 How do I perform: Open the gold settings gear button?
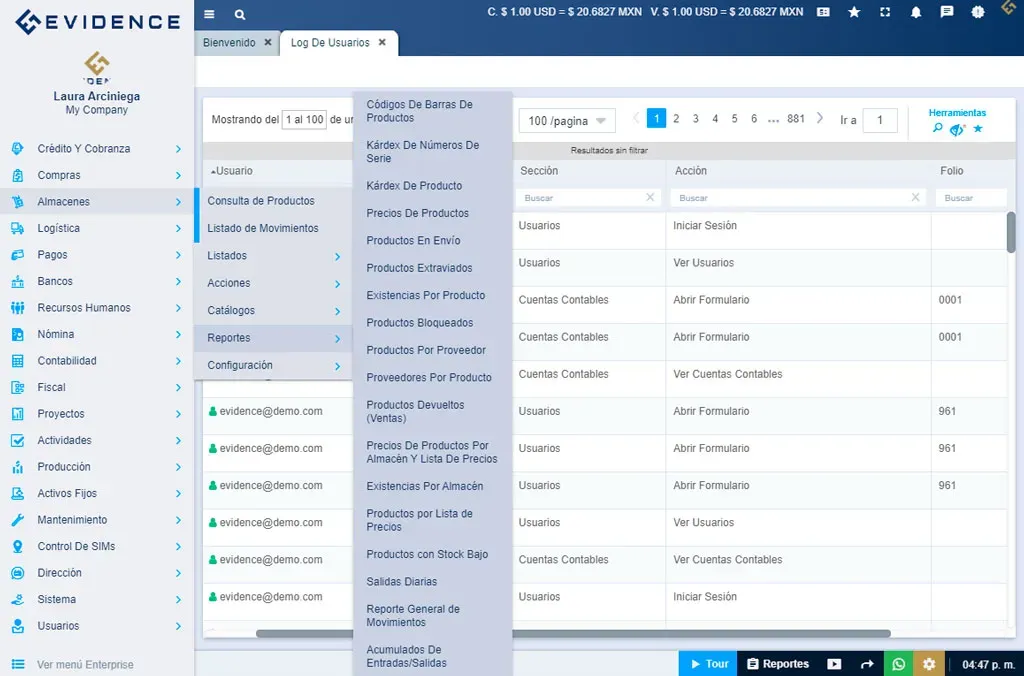929,664
